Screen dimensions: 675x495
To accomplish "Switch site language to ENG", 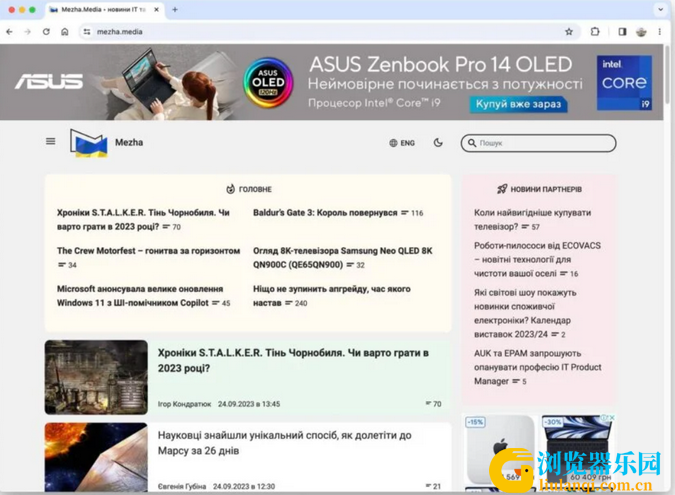I will (402, 143).
